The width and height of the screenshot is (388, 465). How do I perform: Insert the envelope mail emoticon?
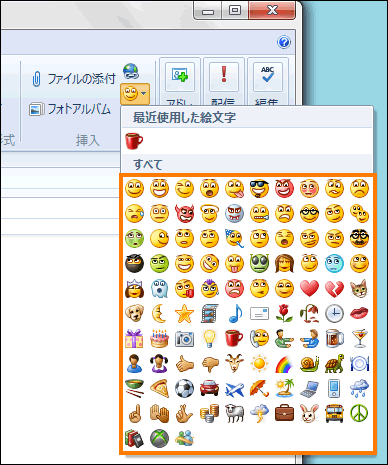259,313
